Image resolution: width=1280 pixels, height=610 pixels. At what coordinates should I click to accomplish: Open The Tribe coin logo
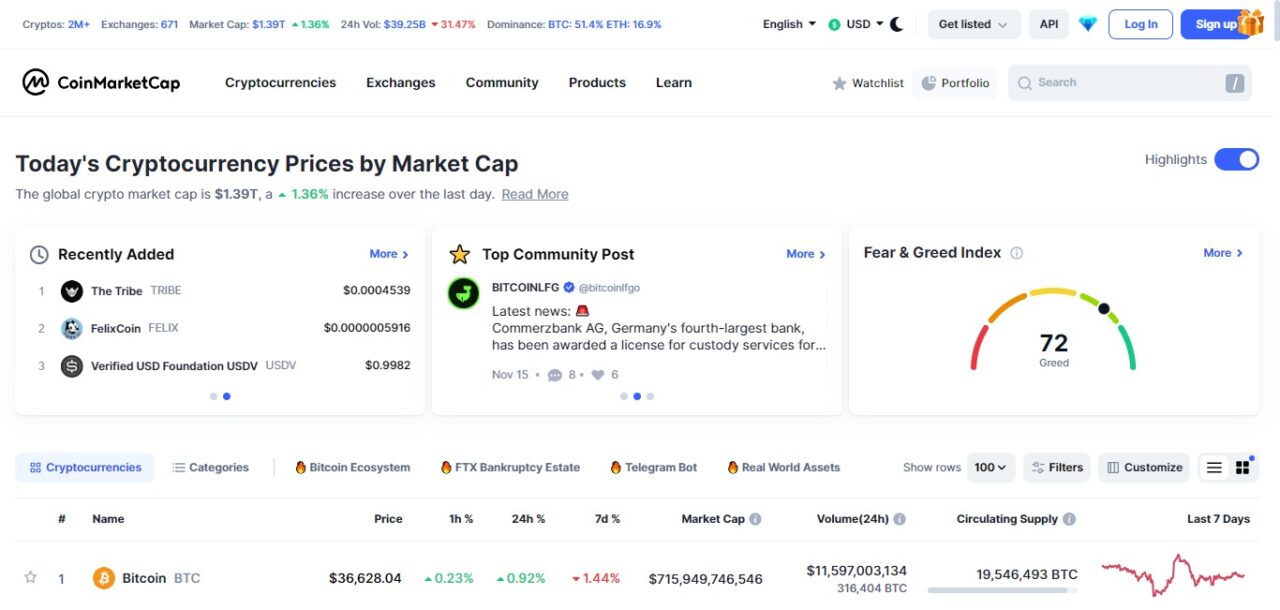click(x=72, y=291)
